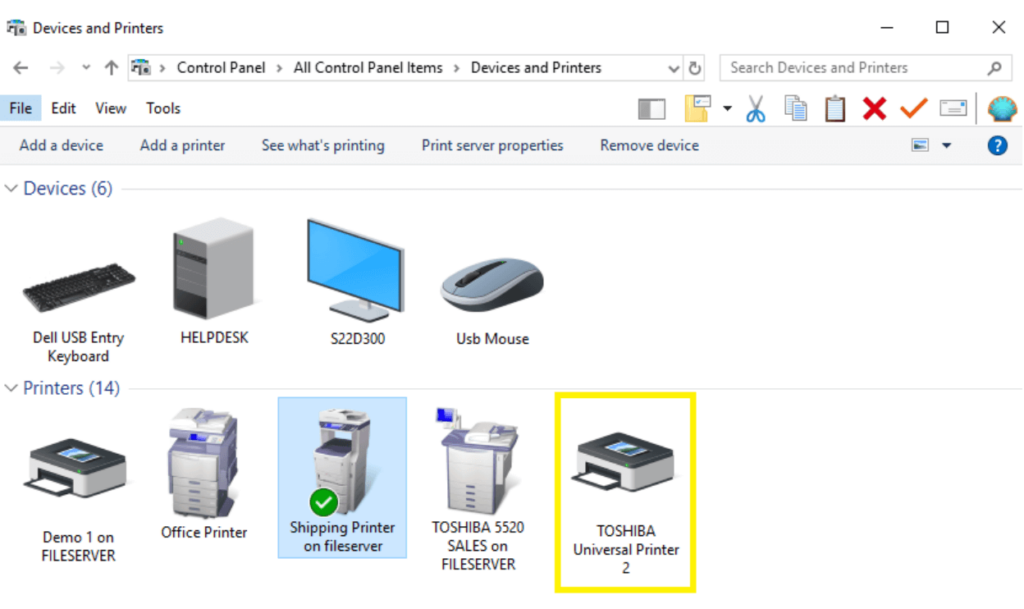Open the View menu

click(110, 108)
